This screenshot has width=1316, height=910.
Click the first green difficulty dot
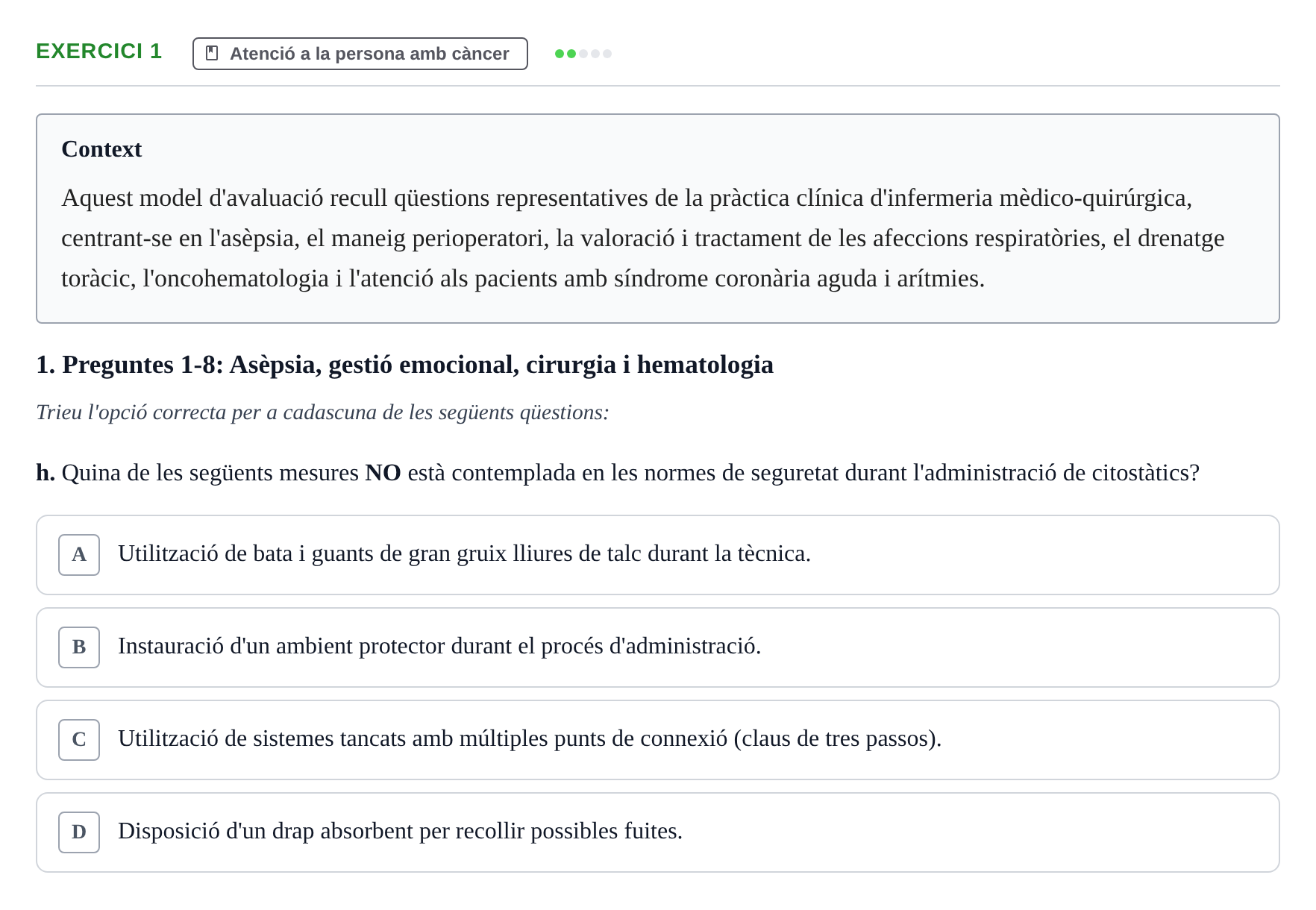560,54
